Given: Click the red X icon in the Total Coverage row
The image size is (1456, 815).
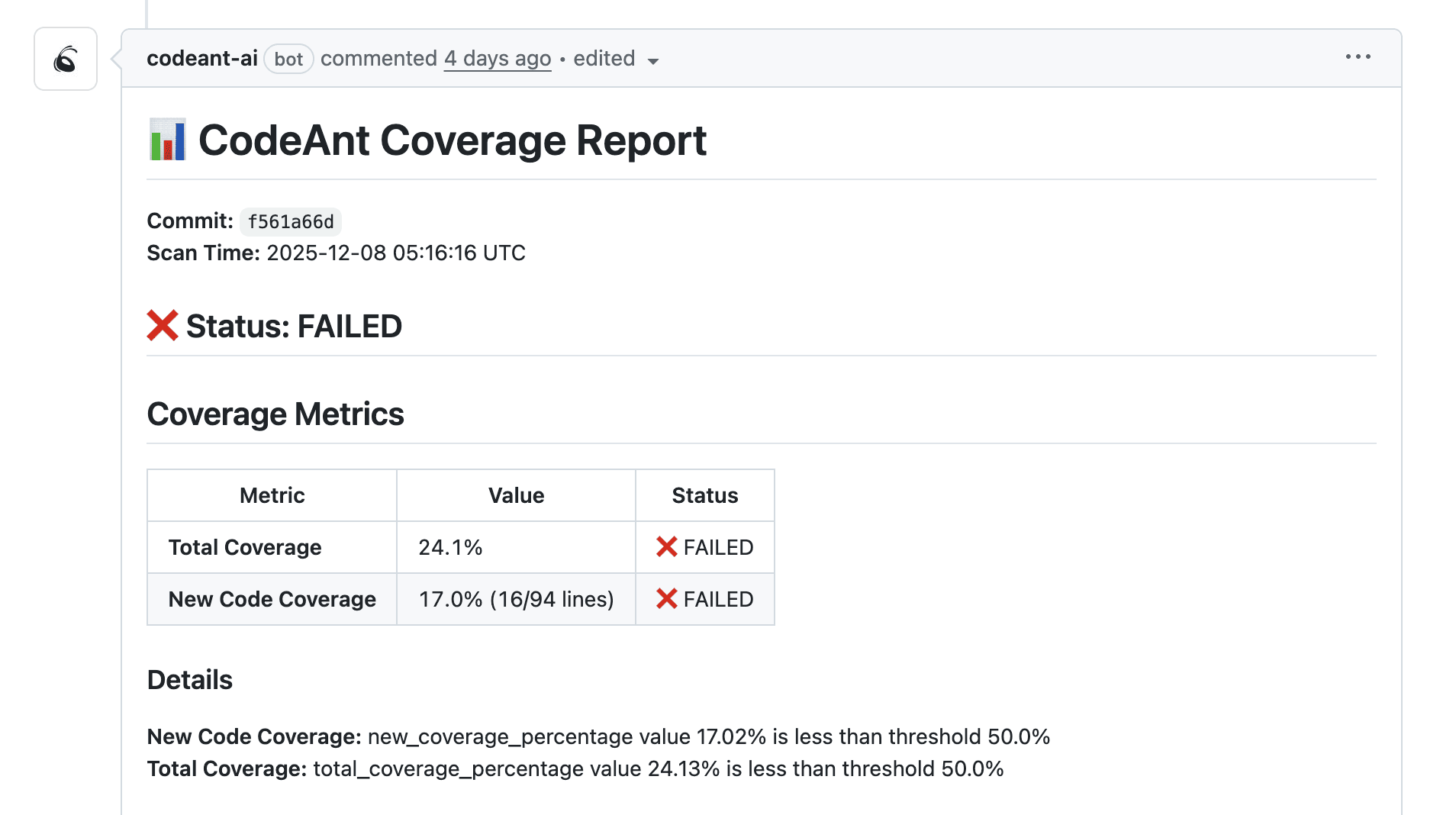Looking at the screenshot, I should click(x=665, y=547).
